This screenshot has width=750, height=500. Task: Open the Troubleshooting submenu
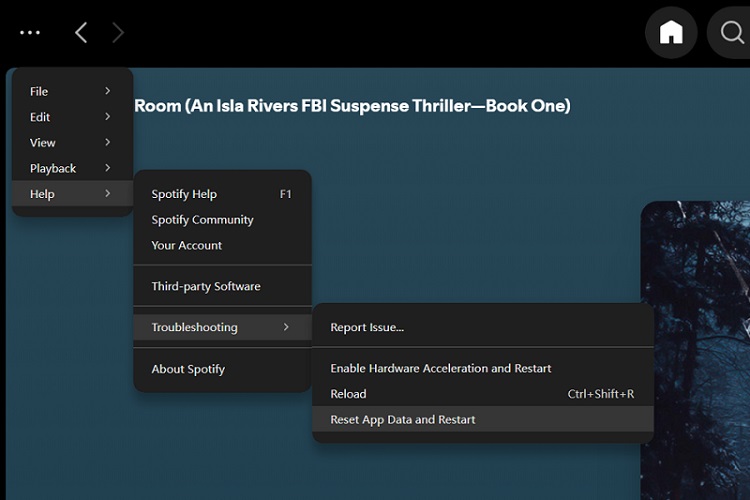(x=222, y=327)
